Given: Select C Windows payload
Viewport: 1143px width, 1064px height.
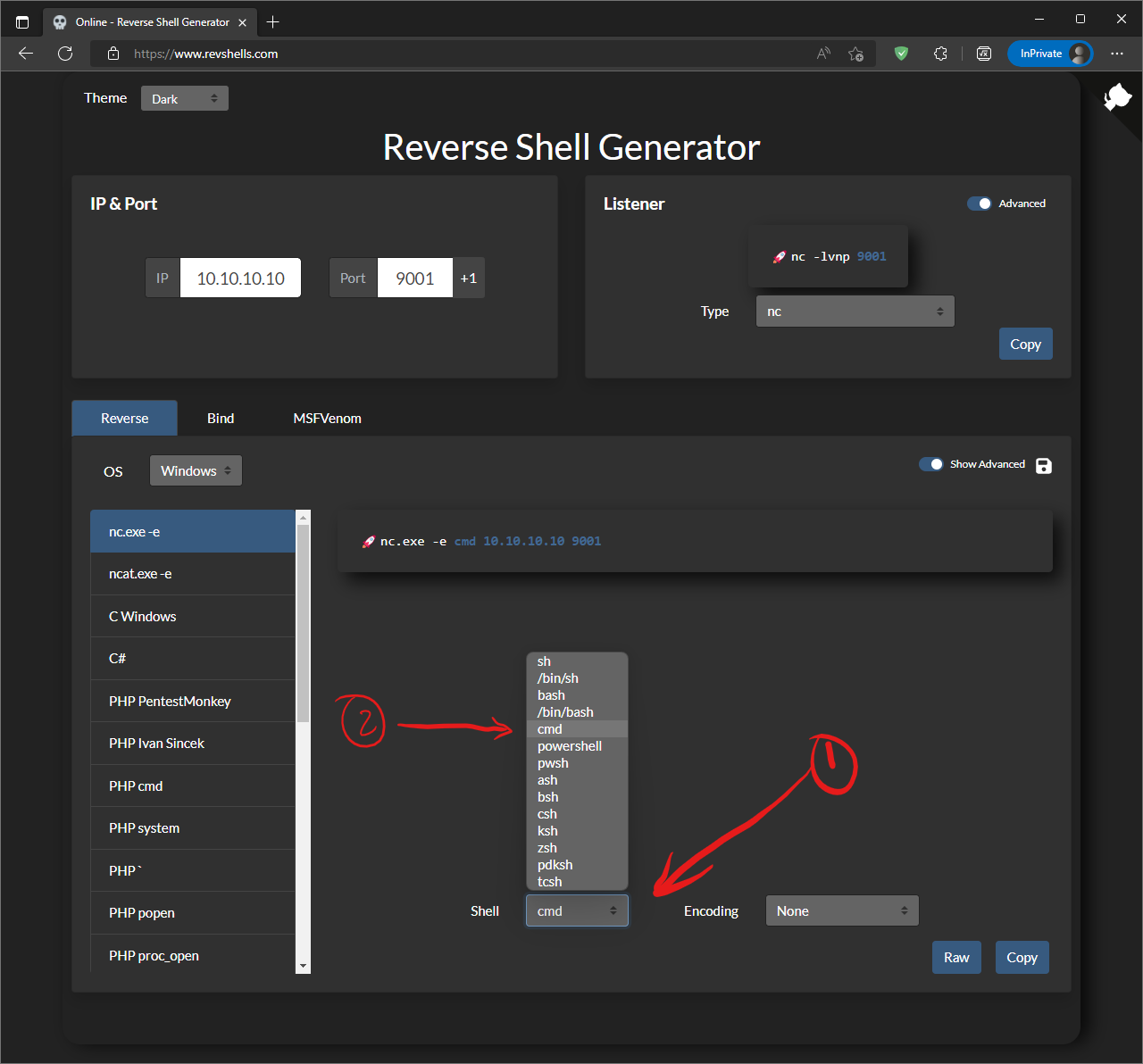Looking at the screenshot, I should [193, 616].
